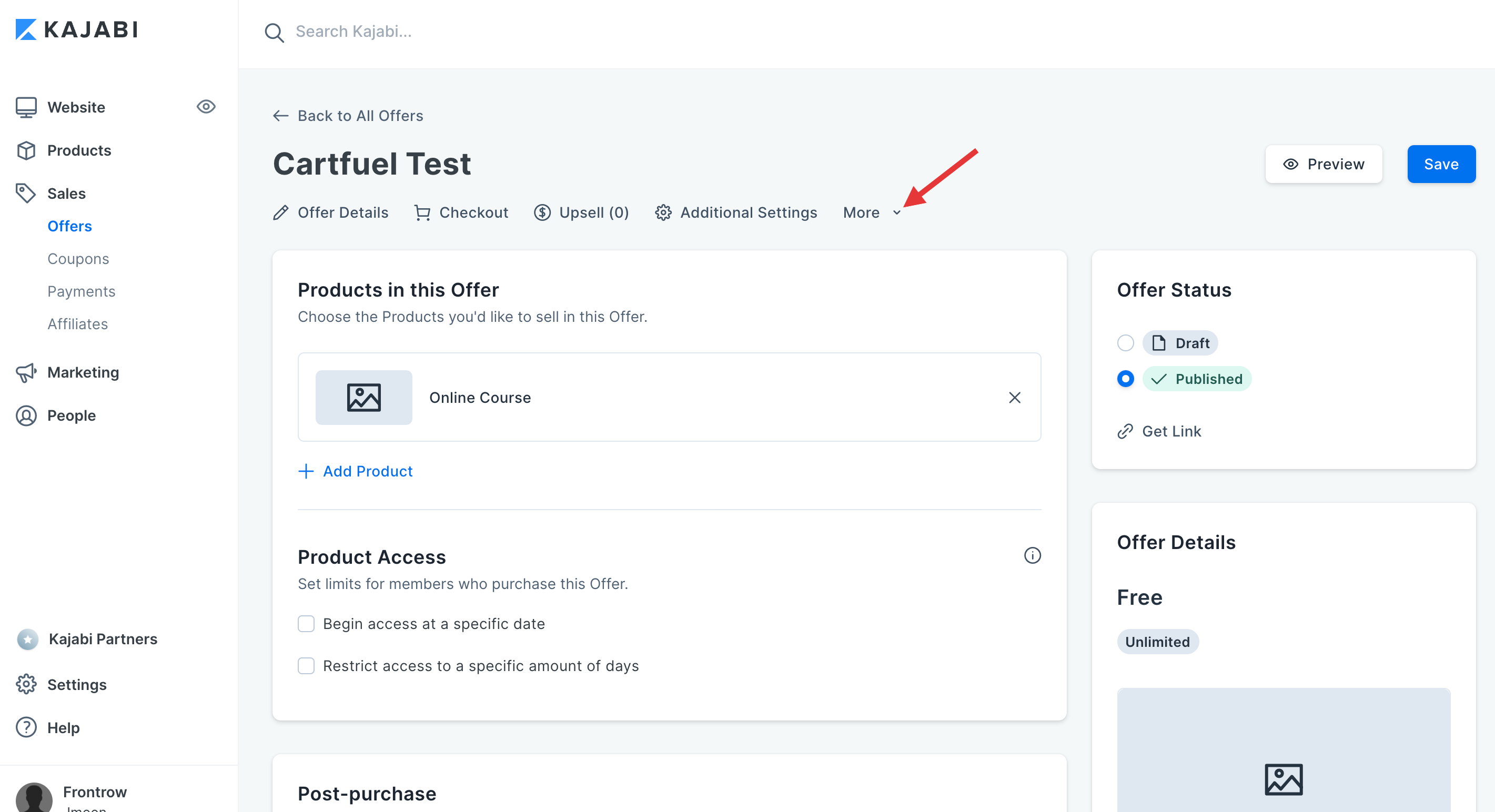Click the Product Access info icon
The width and height of the screenshot is (1495, 812).
(x=1032, y=555)
